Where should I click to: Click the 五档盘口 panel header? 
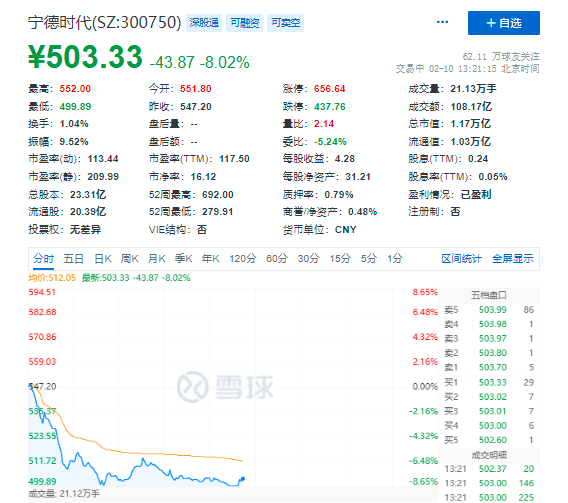tap(489, 295)
